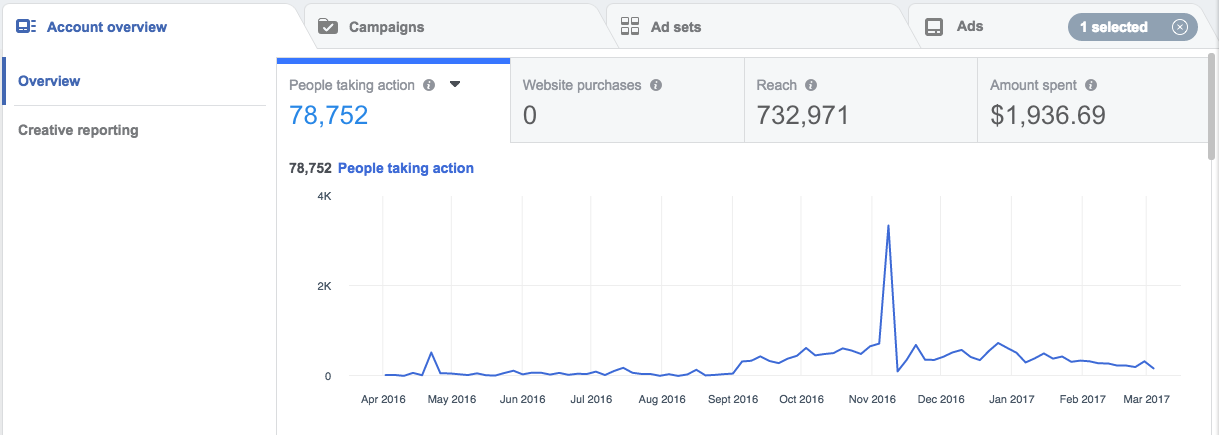Click the Jan 2017 axis label
Viewport: 1219px width, 435px height.
tap(1012, 399)
